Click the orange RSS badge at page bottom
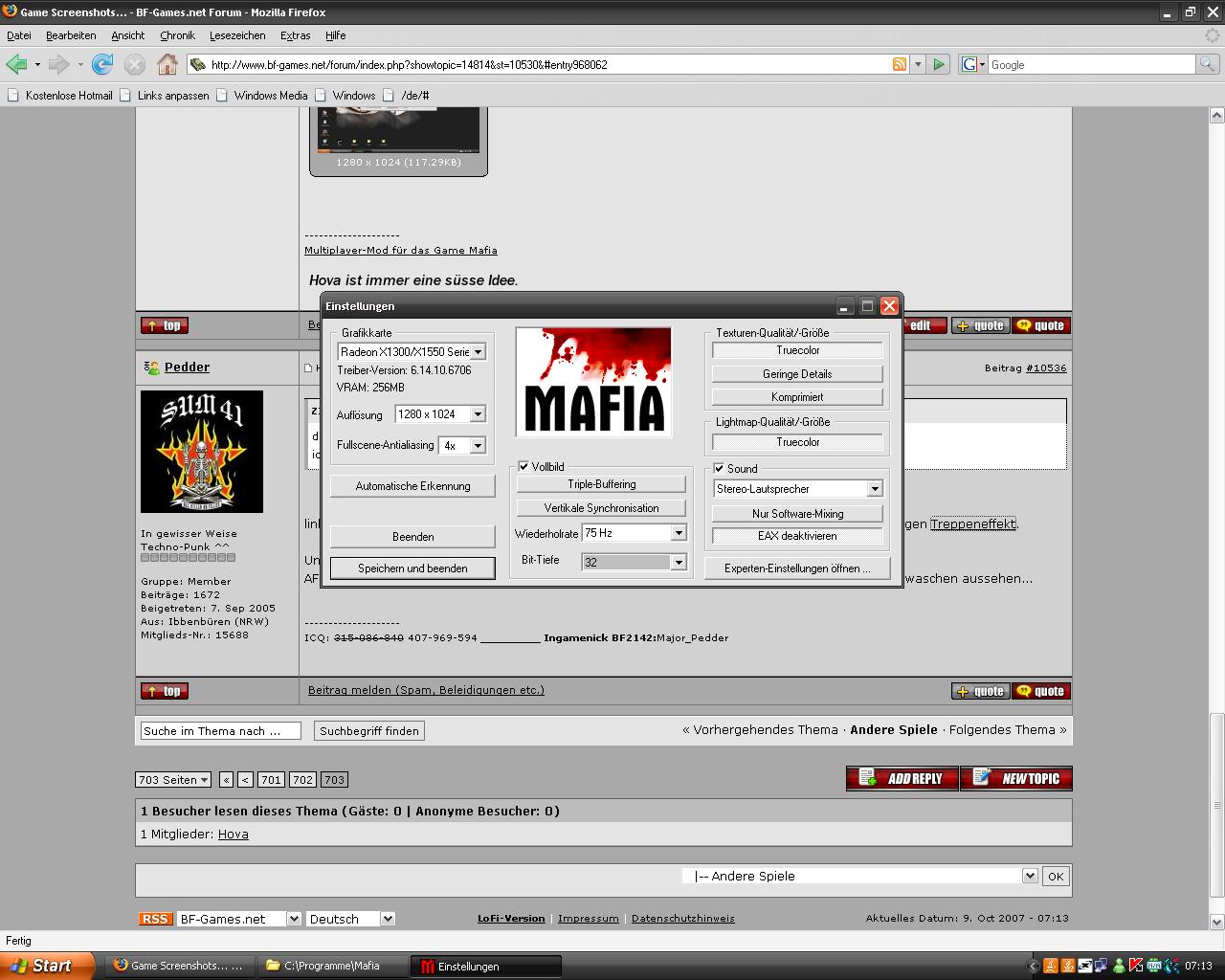The image size is (1225, 980). pyautogui.click(x=155, y=919)
